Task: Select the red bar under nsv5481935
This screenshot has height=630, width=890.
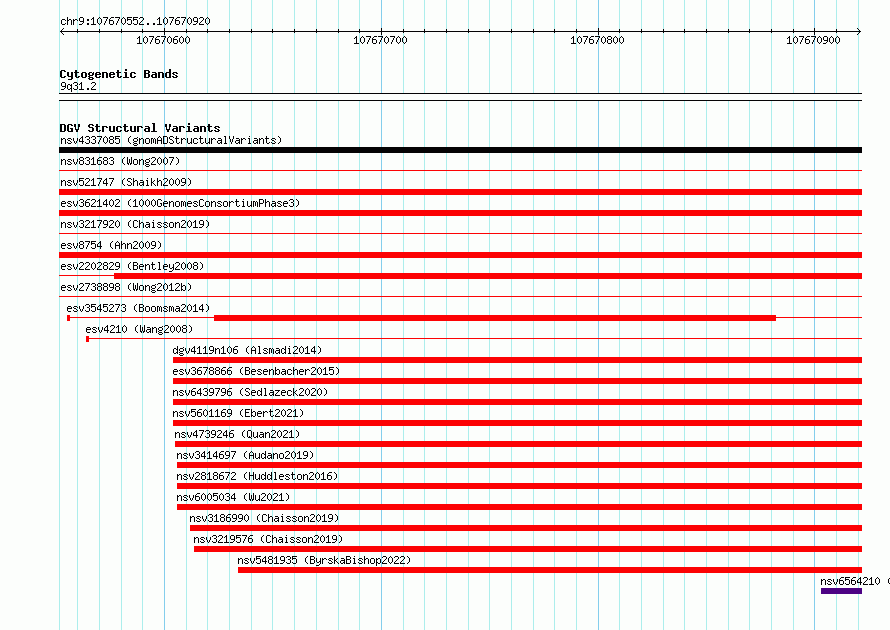Action: pyautogui.click(x=550, y=570)
